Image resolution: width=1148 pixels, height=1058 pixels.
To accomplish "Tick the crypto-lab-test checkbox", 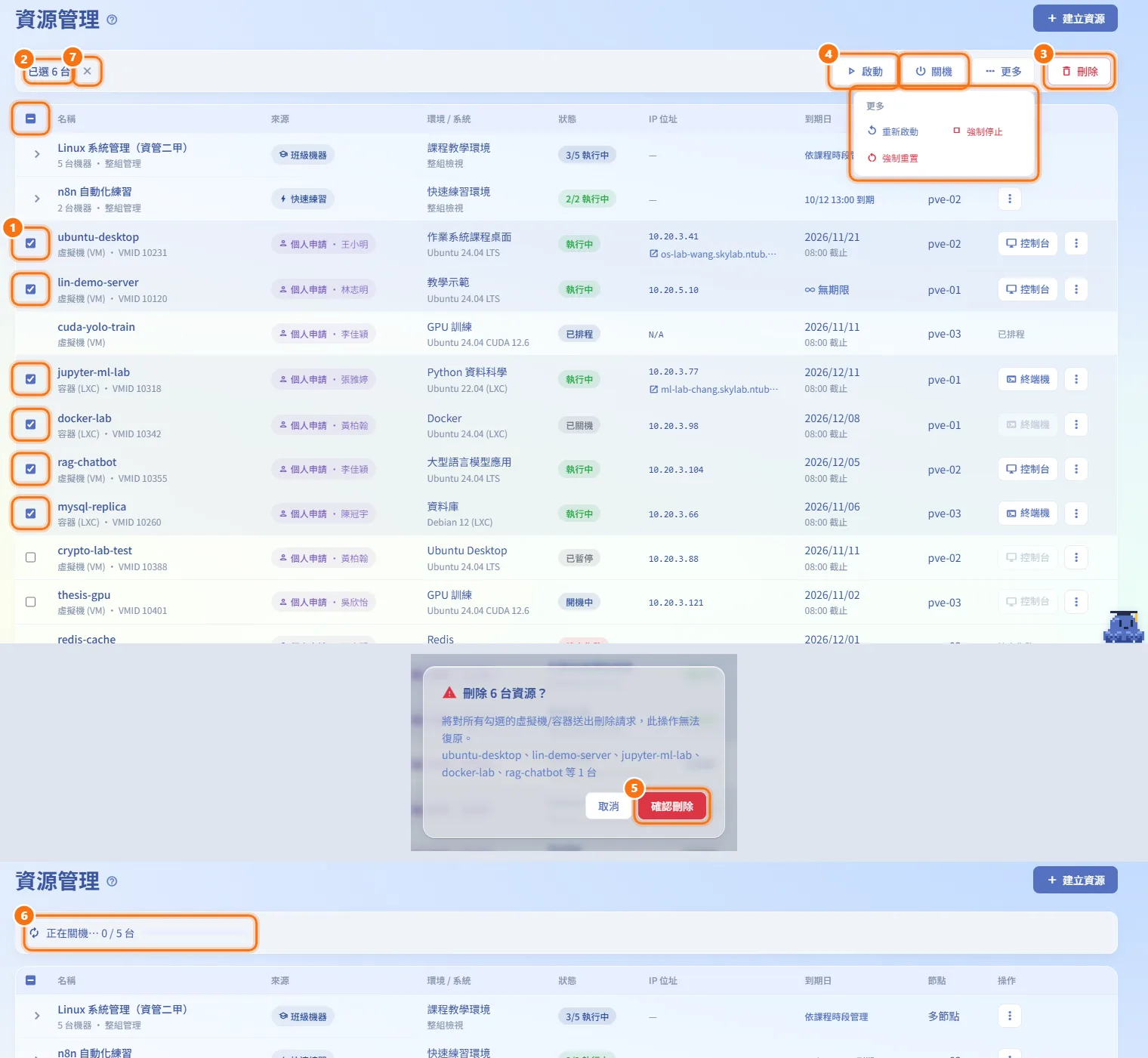I will click(x=30, y=557).
